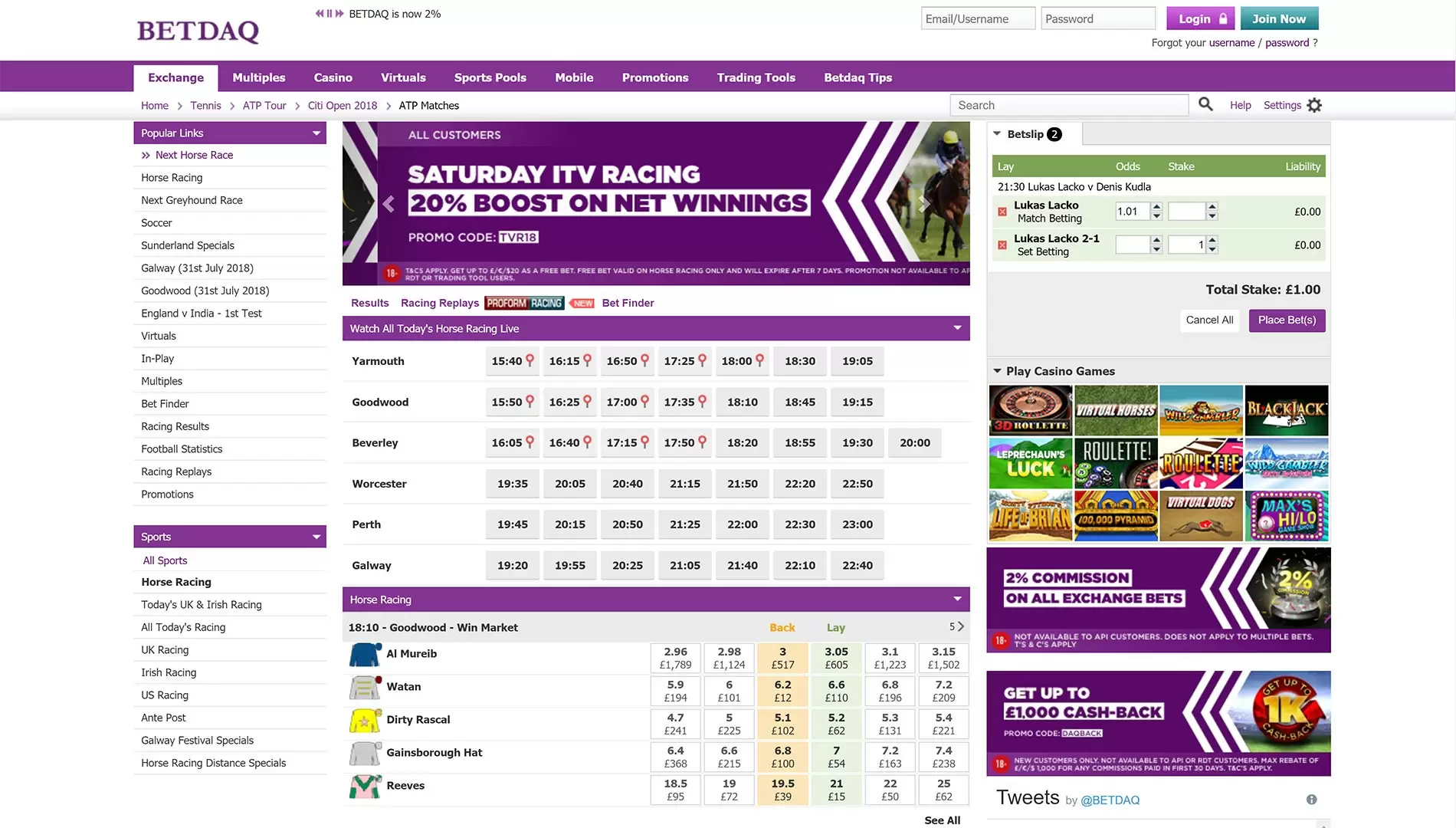The image size is (1456, 828).
Task: Launch Leprechaun's Luck game
Action: pos(1031,463)
